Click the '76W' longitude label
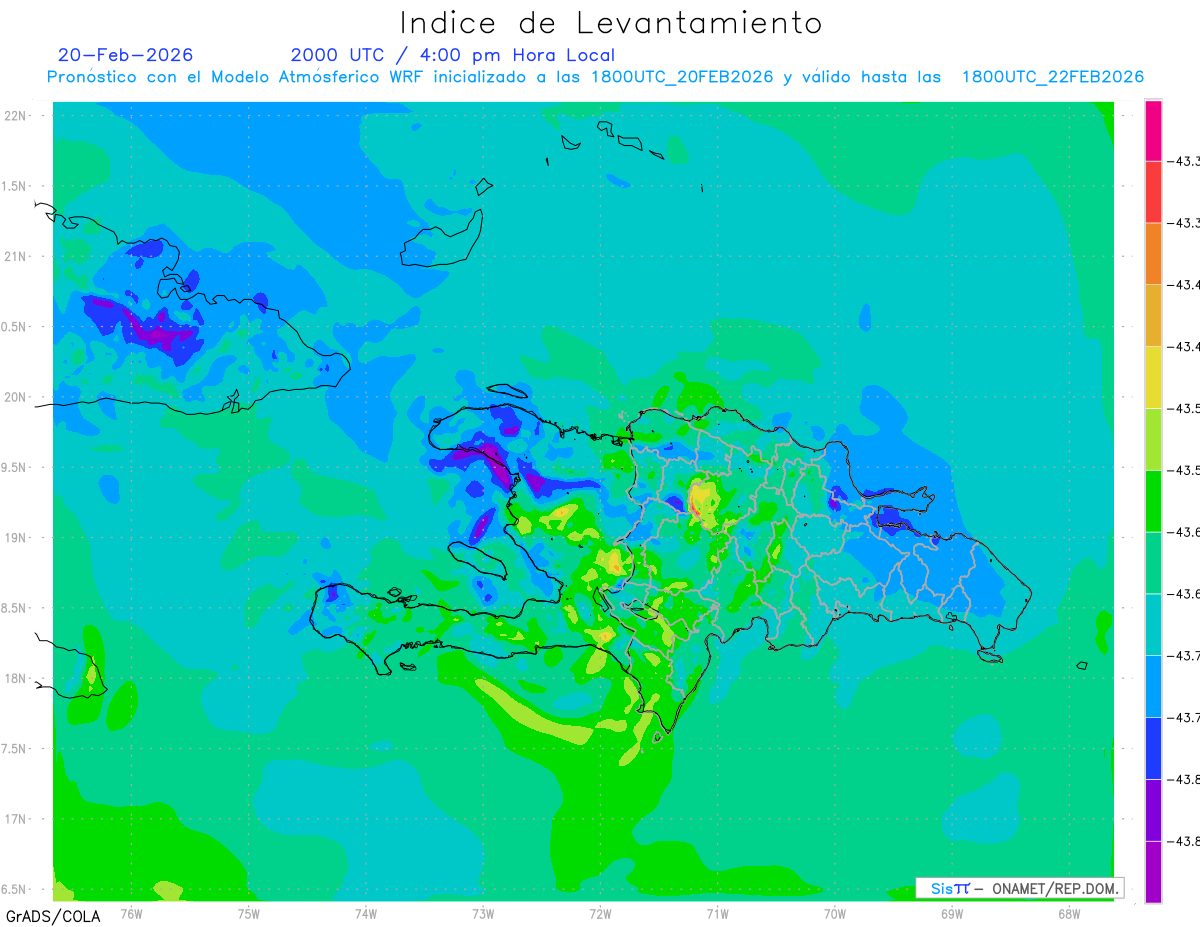 (x=131, y=912)
